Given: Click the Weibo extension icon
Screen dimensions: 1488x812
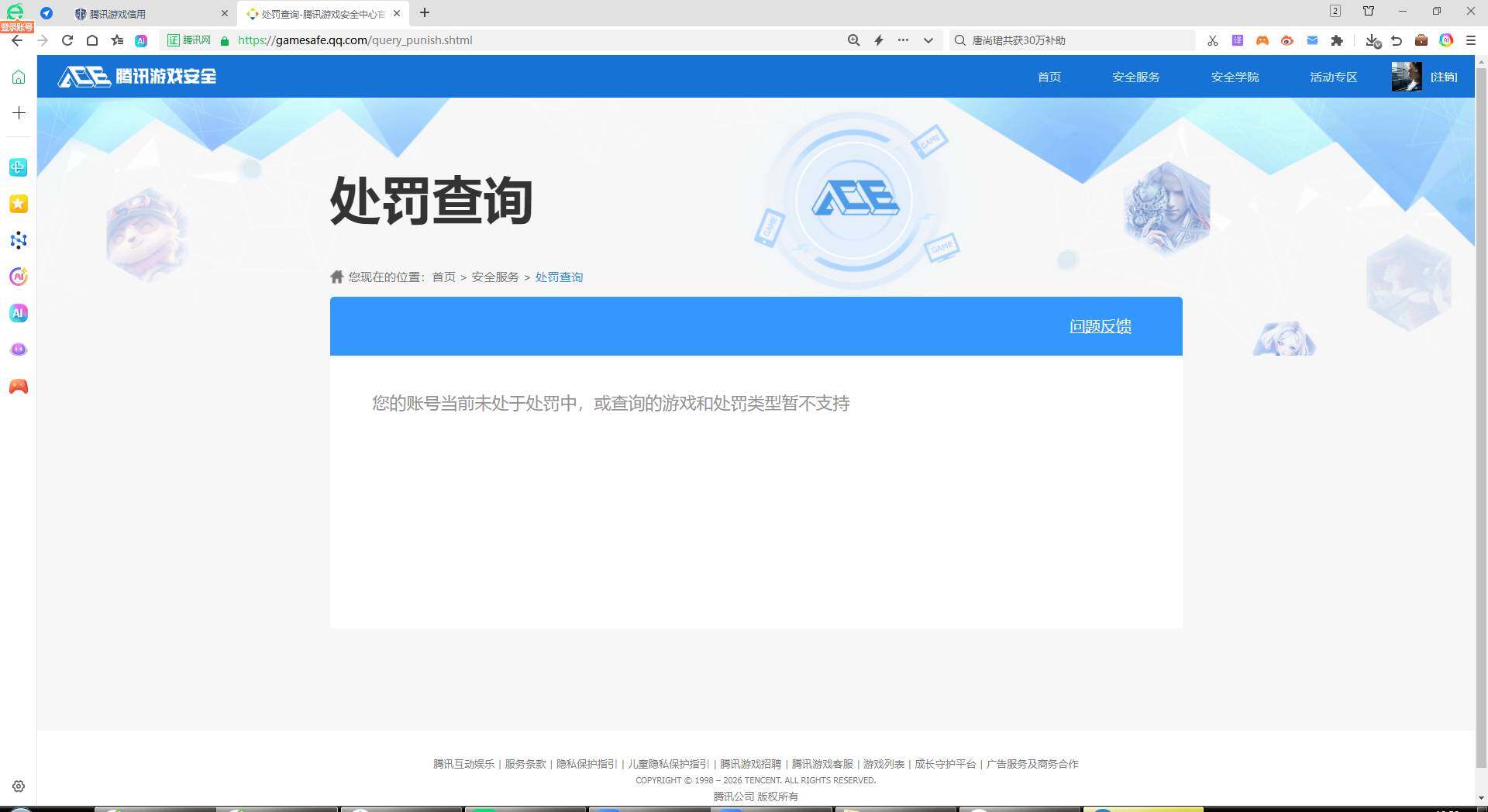Looking at the screenshot, I should coord(1287,40).
